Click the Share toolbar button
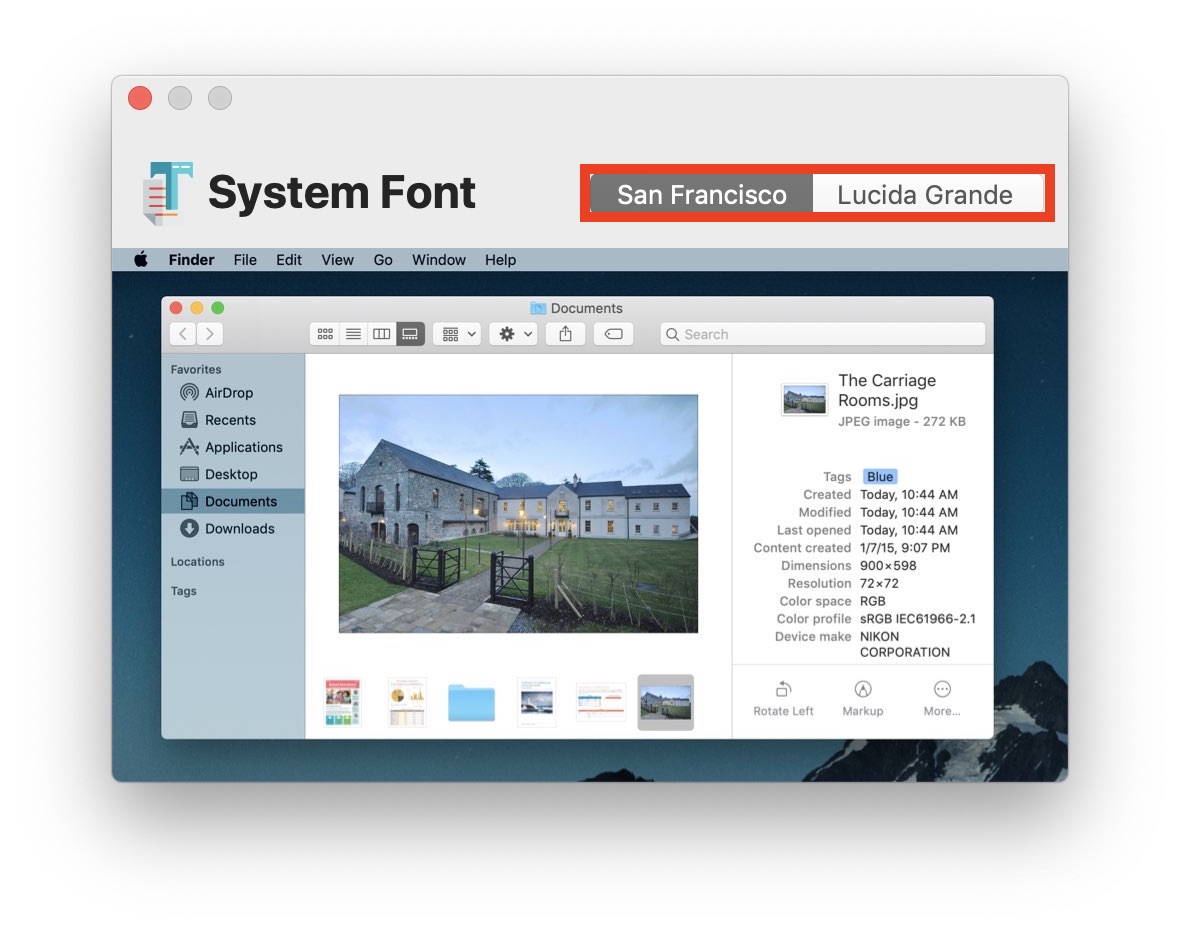 (x=565, y=334)
